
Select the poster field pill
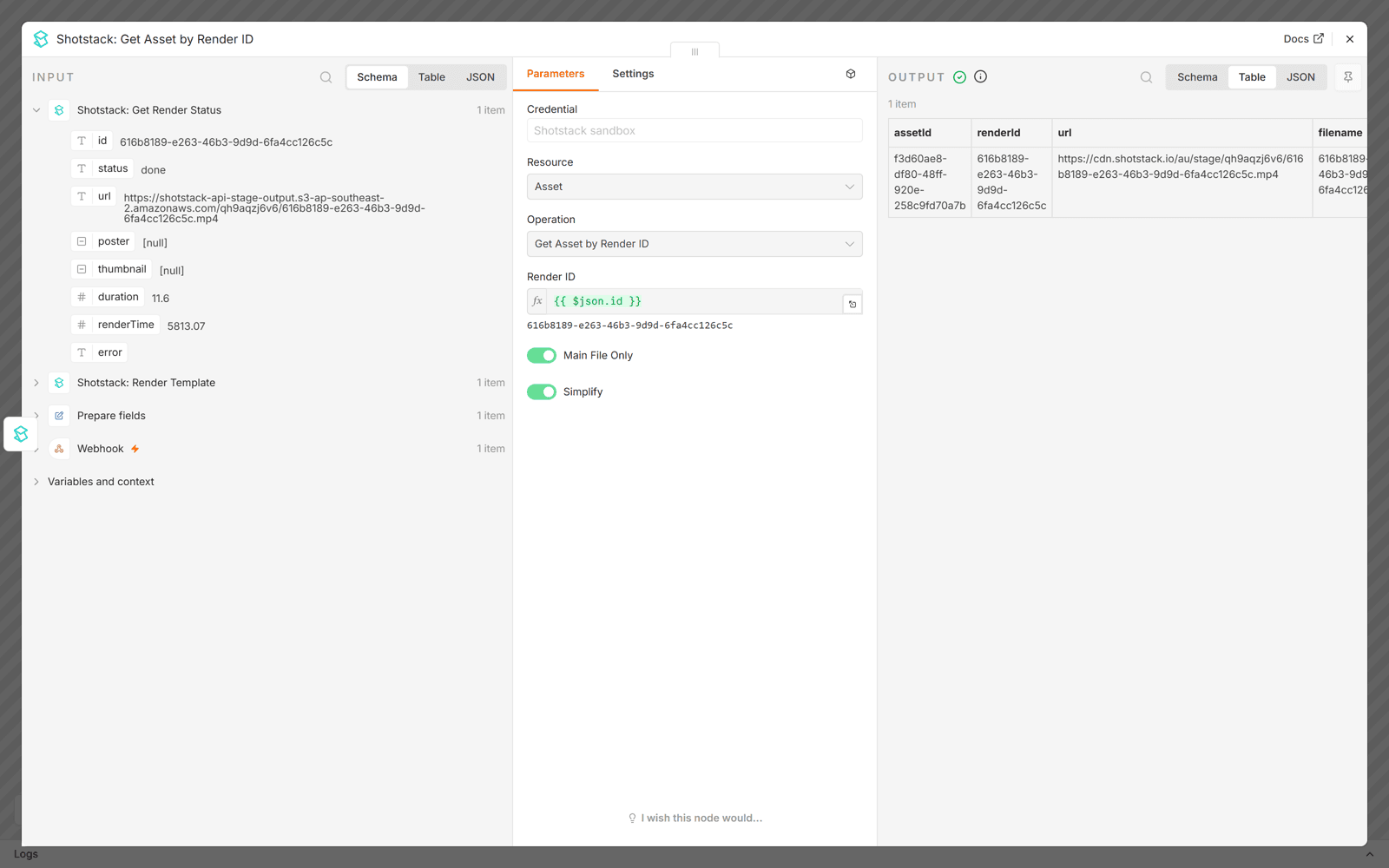[x=103, y=241]
